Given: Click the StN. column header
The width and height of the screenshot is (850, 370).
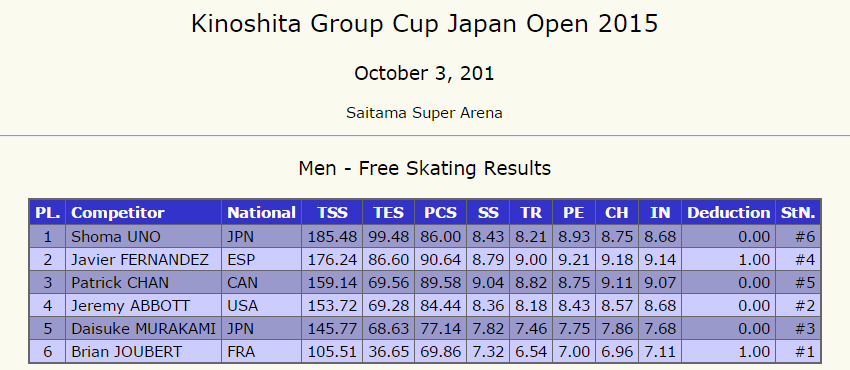Looking at the screenshot, I should click(797, 212).
